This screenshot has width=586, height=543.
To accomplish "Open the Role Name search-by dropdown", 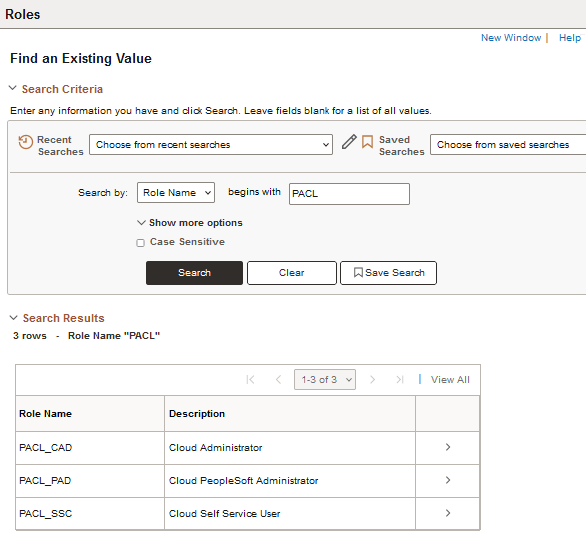I will [176, 192].
